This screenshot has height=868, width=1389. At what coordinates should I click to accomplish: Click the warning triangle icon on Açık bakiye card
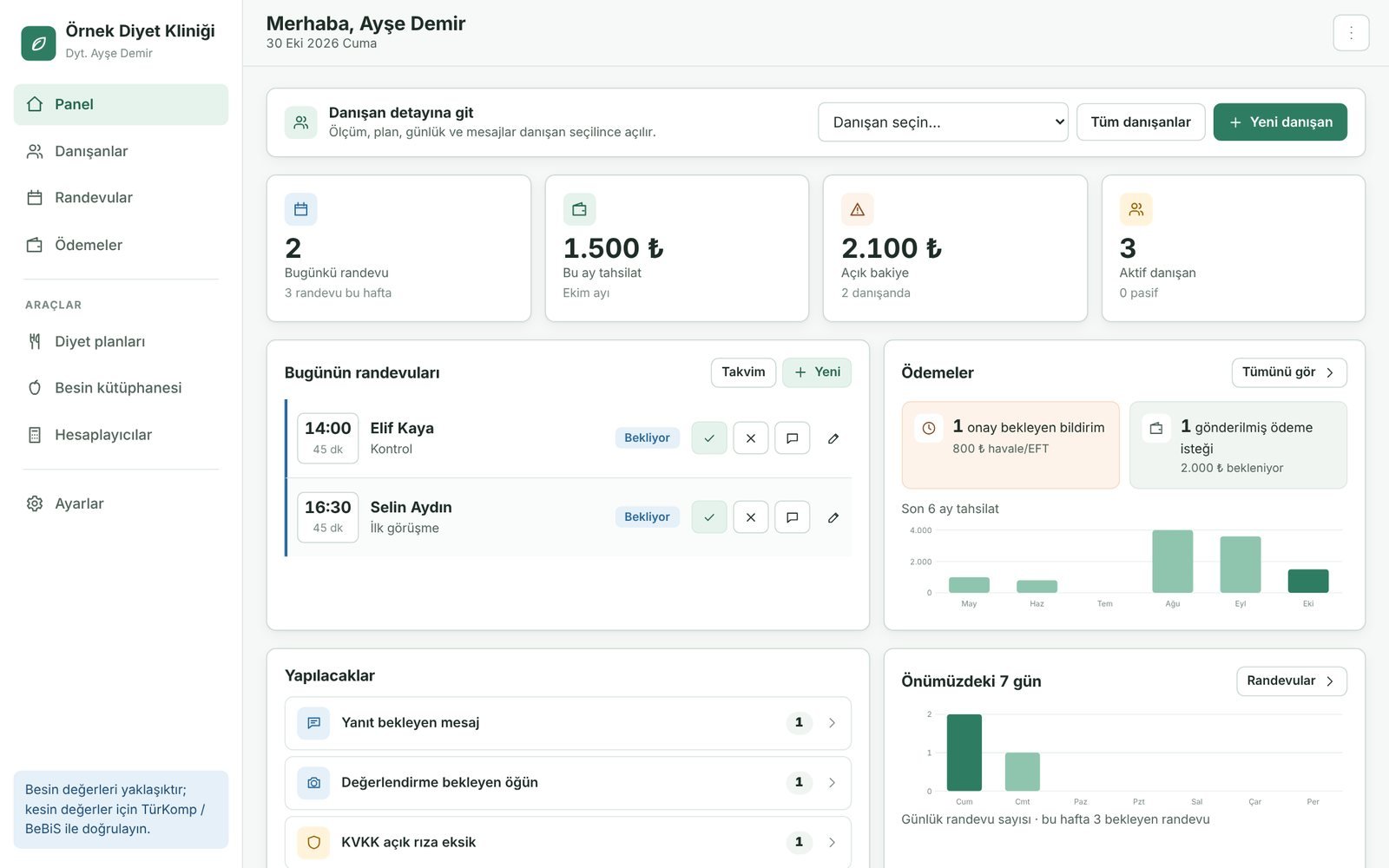click(x=858, y=209)
